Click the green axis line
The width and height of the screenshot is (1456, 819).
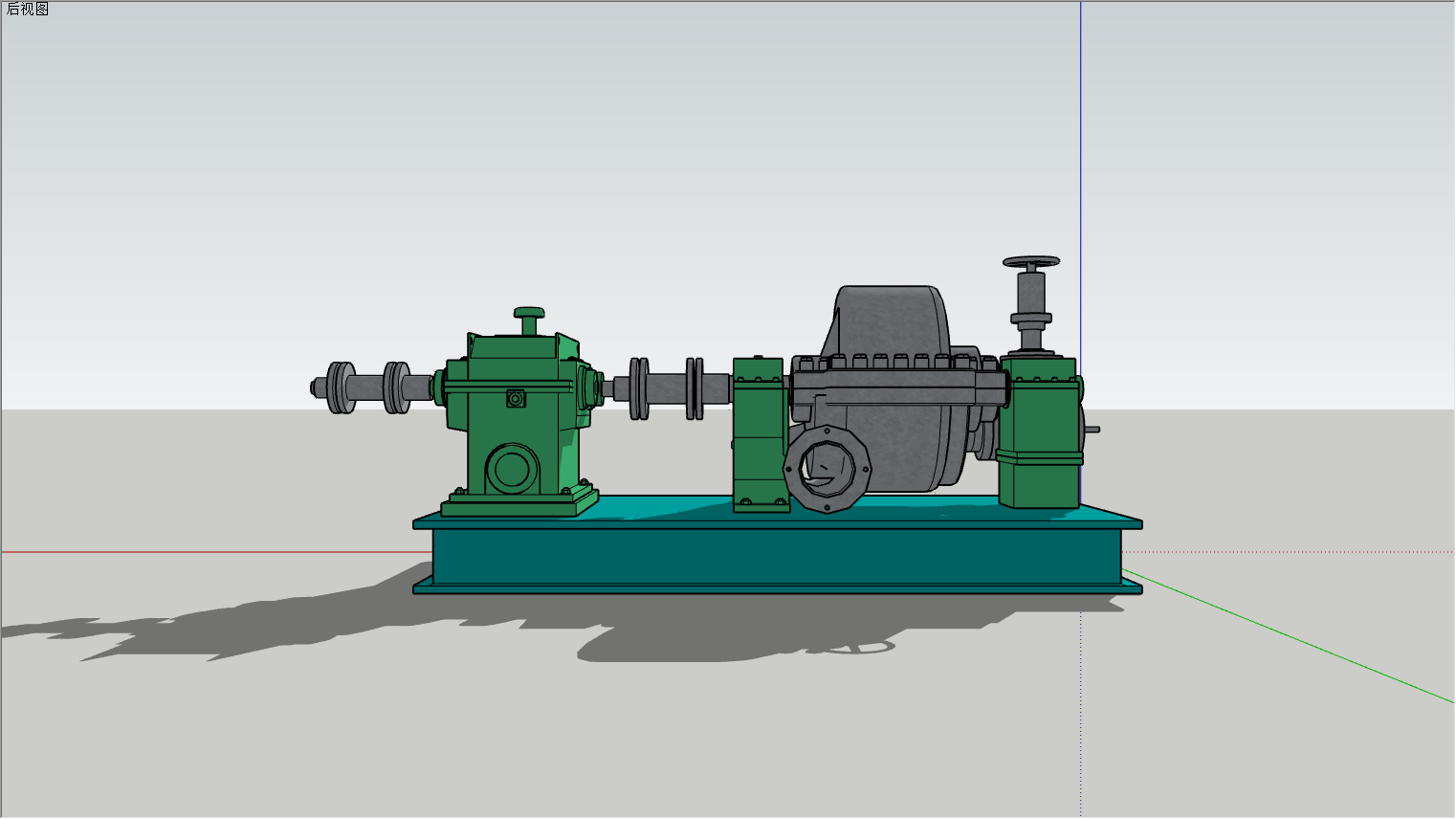coord(1289,636)
